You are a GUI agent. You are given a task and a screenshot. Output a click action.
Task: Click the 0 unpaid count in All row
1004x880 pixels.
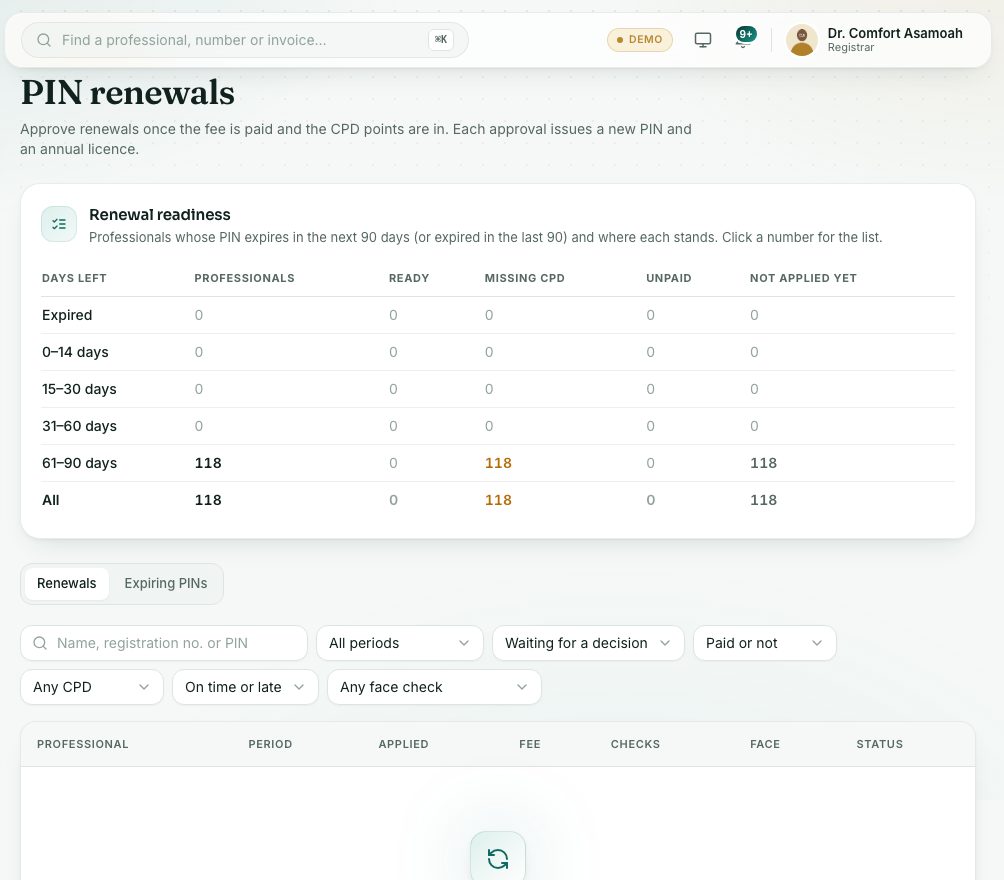point(651,500)
